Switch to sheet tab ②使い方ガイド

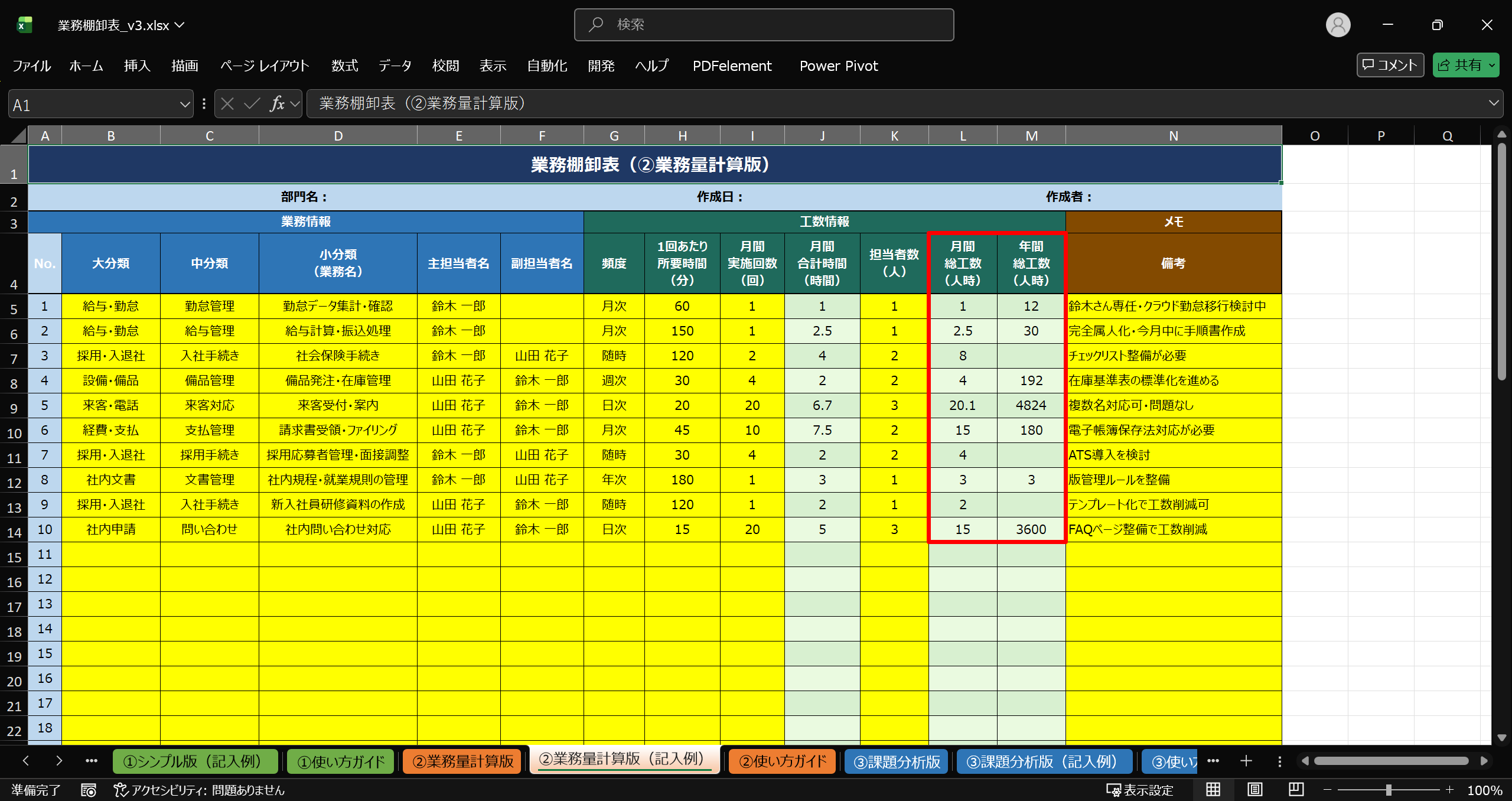click(782, 761)
